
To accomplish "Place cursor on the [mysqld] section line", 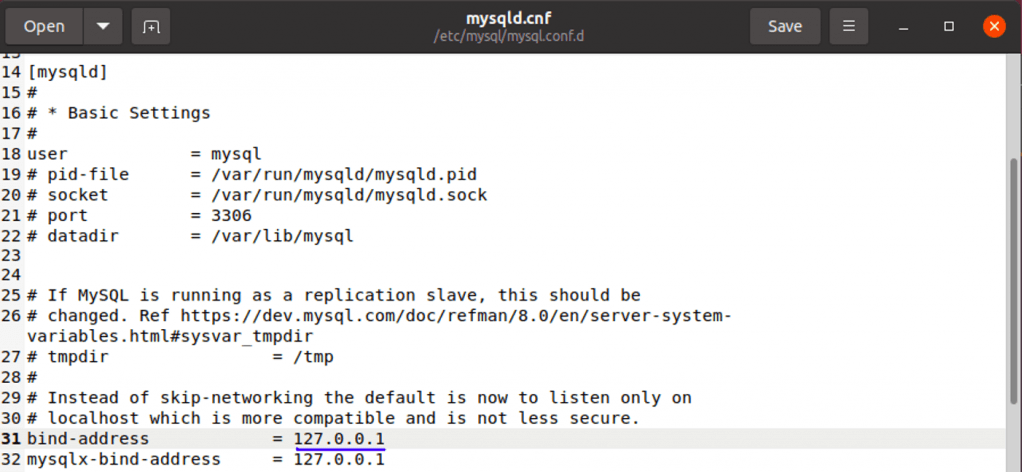I will 67,72.
